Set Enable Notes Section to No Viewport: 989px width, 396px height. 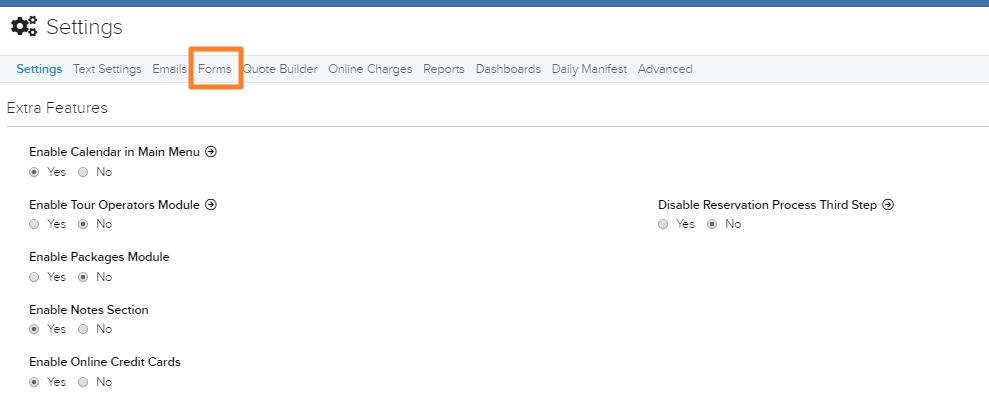click(x=83, y=329)
